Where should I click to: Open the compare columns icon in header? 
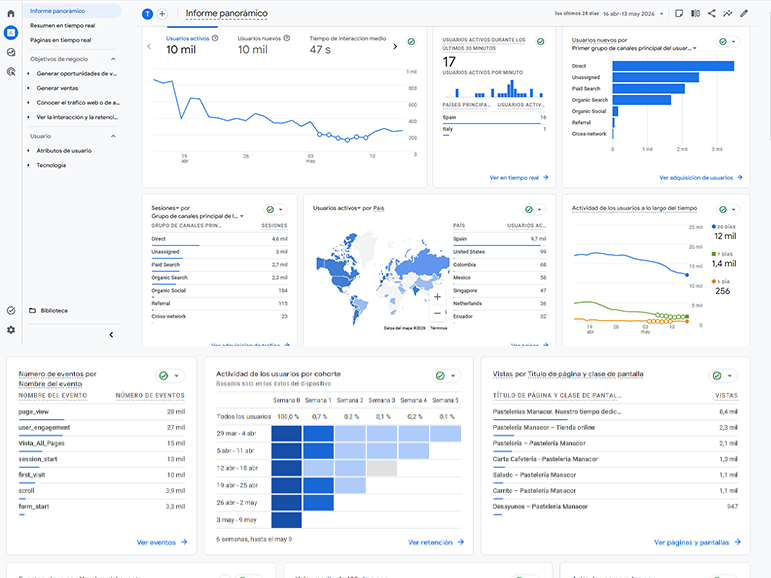coord(695,13)
